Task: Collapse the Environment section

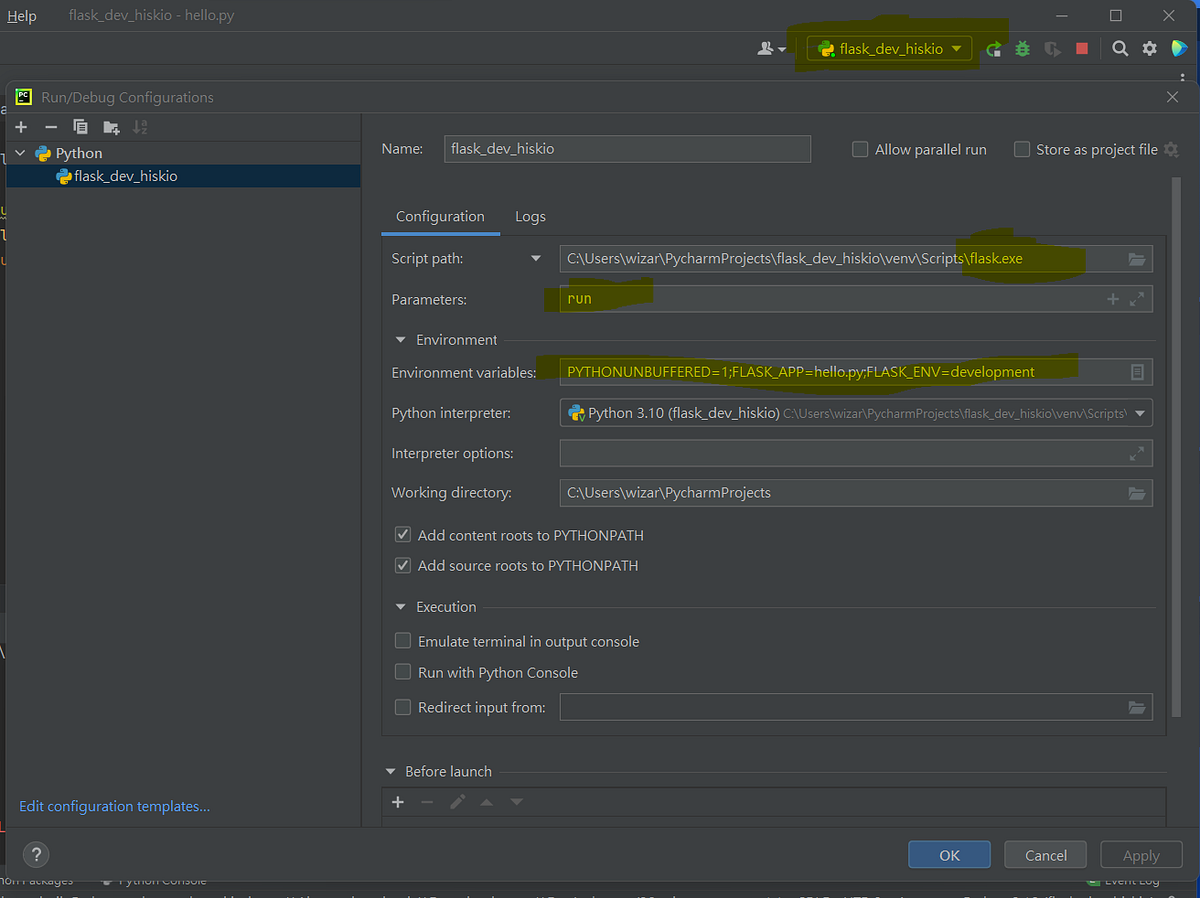Action: point(402,340)
